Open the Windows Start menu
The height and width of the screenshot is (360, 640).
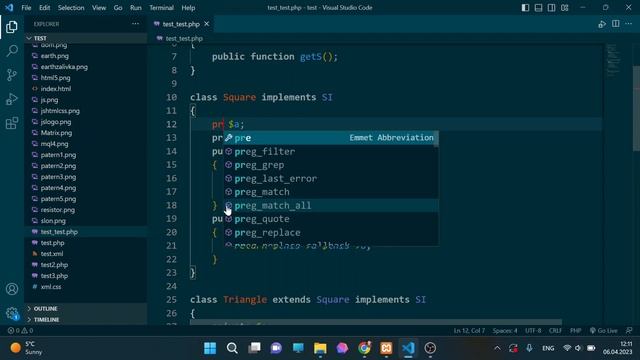[x=210, y=348]
